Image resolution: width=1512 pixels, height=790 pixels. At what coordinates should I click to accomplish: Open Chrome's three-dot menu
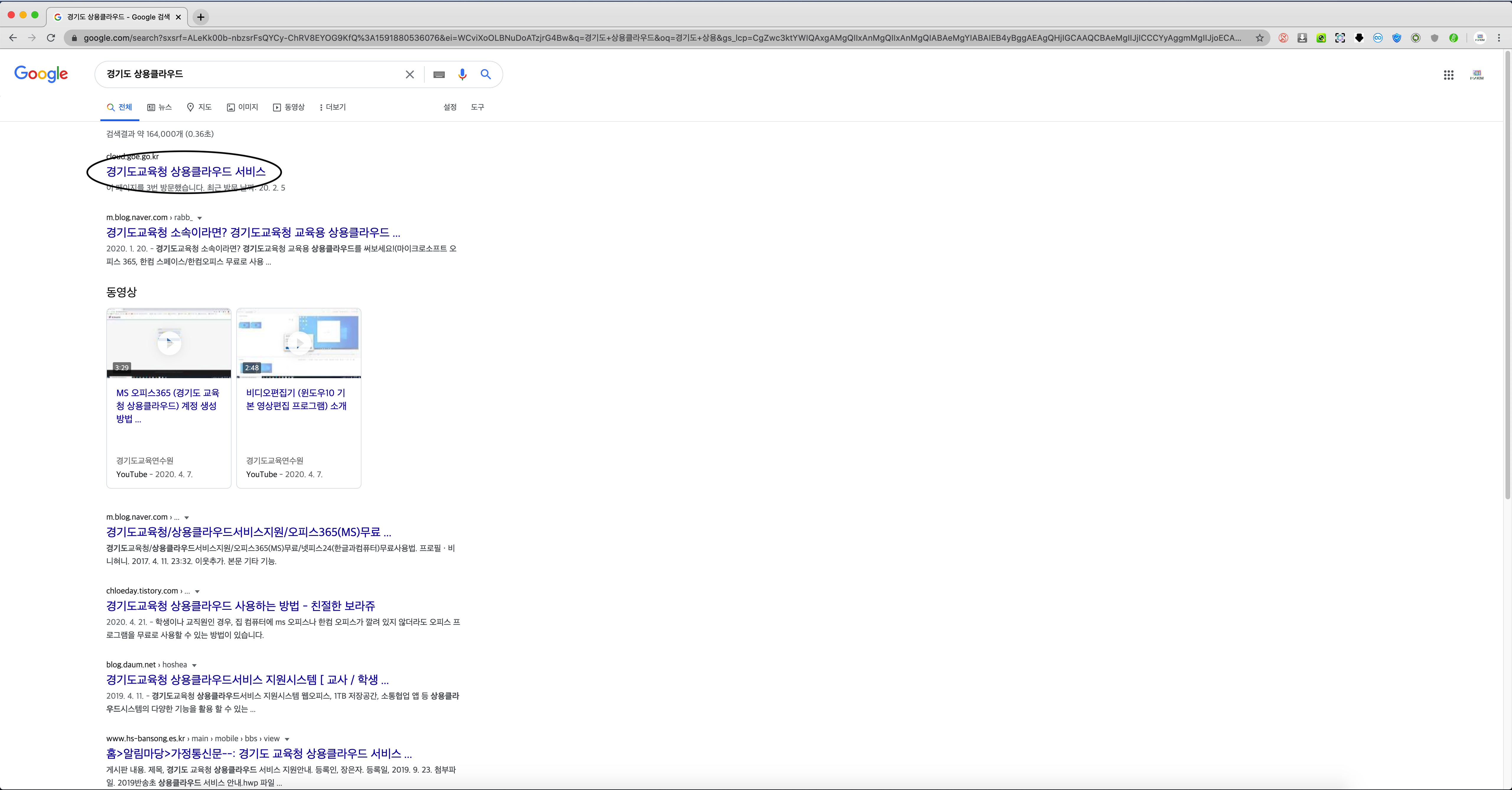click(x=1498, y=38)
